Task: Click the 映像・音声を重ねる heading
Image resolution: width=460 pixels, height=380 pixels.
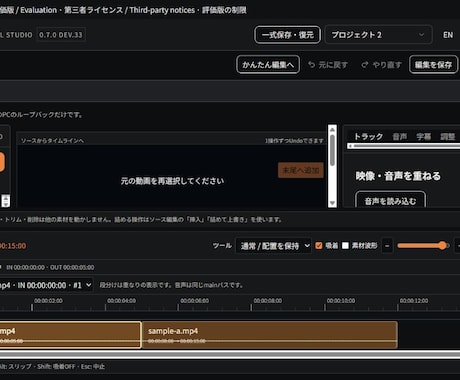Action: [x=398, y=176]
